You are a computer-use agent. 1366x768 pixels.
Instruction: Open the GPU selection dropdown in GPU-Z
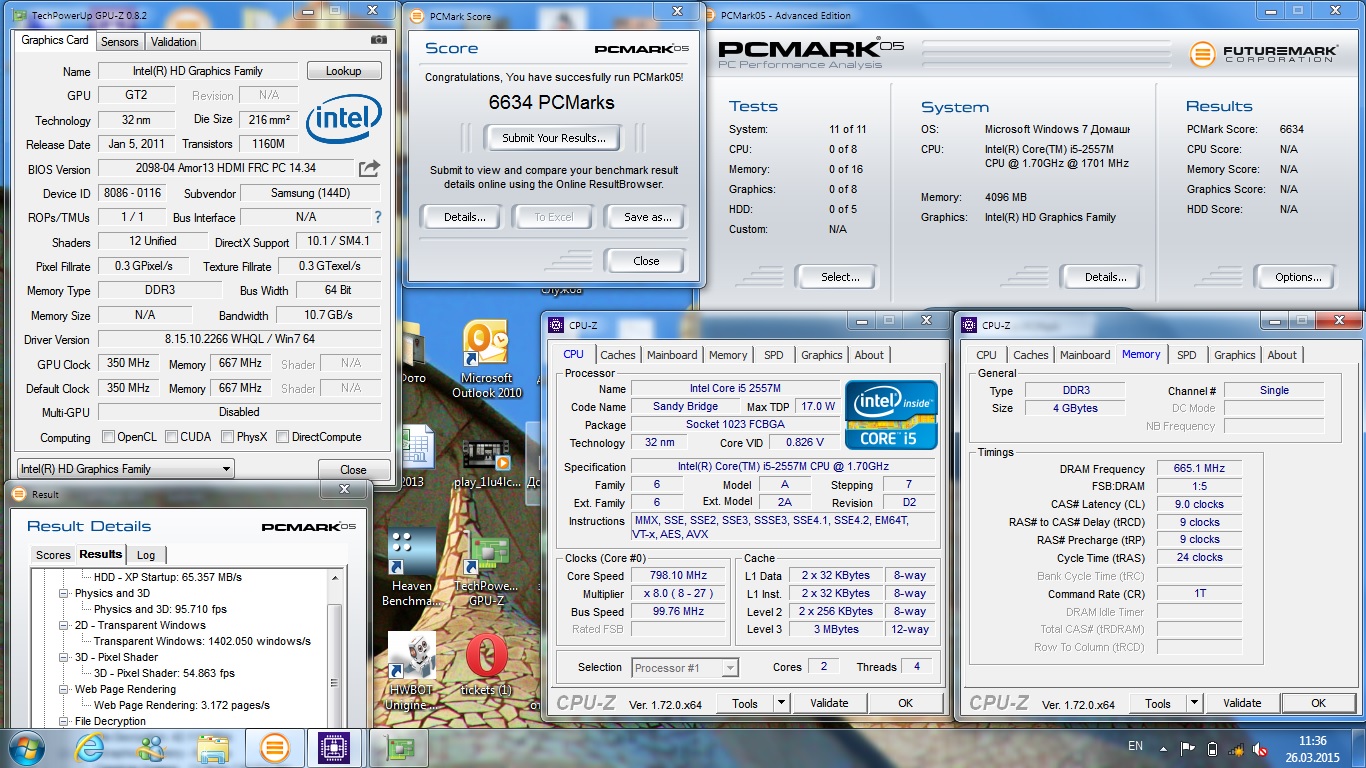point(126,469)
